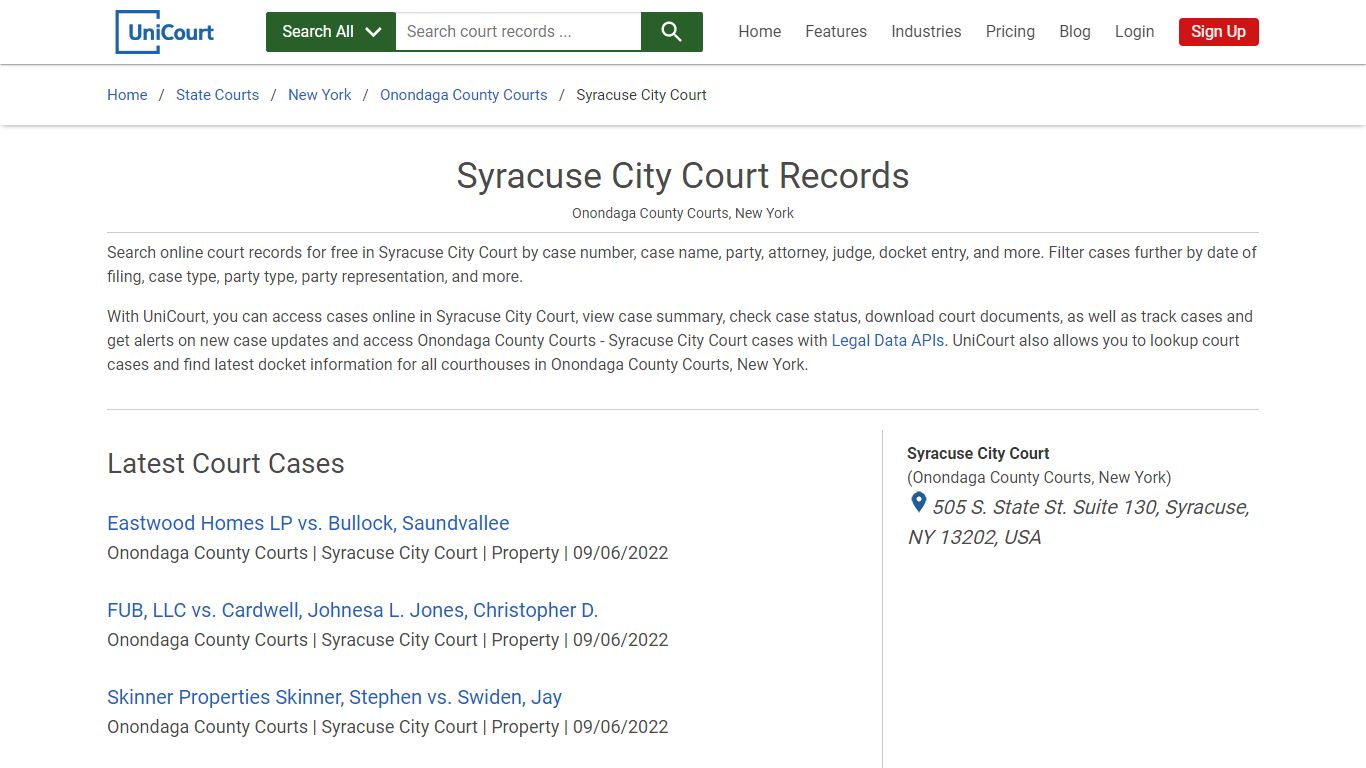Viewport: 1366px width, 768px height.
Task: Open the Legal Data APIs link
Action: [x=888, y=340]
